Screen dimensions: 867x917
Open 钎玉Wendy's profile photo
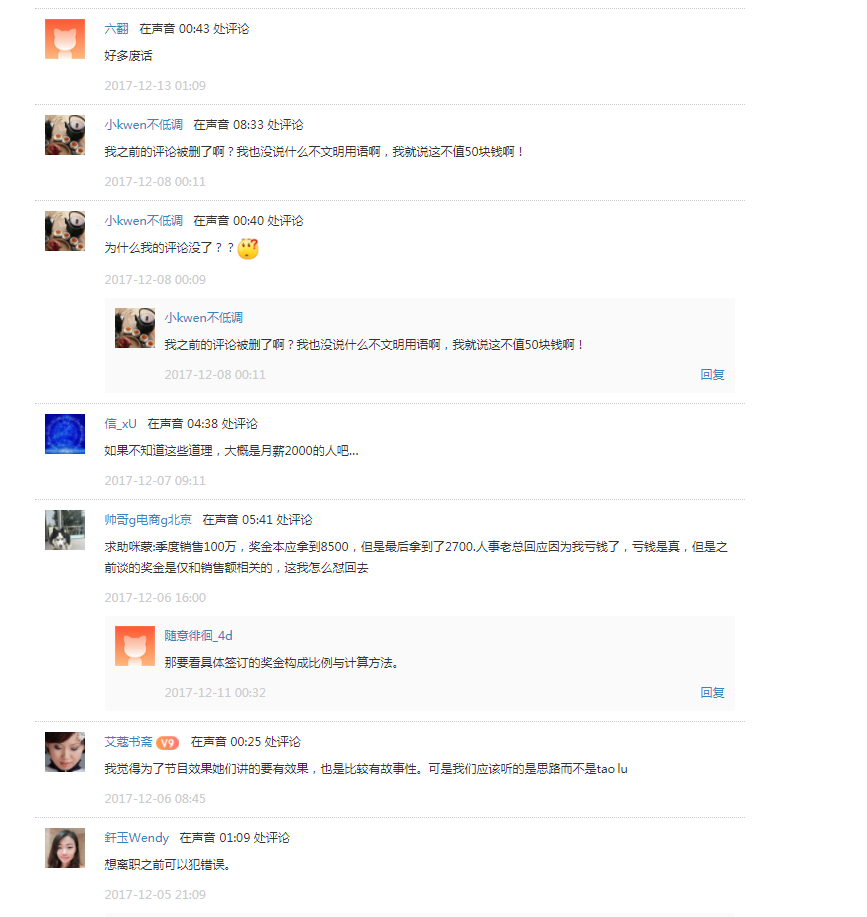(65, 848)
